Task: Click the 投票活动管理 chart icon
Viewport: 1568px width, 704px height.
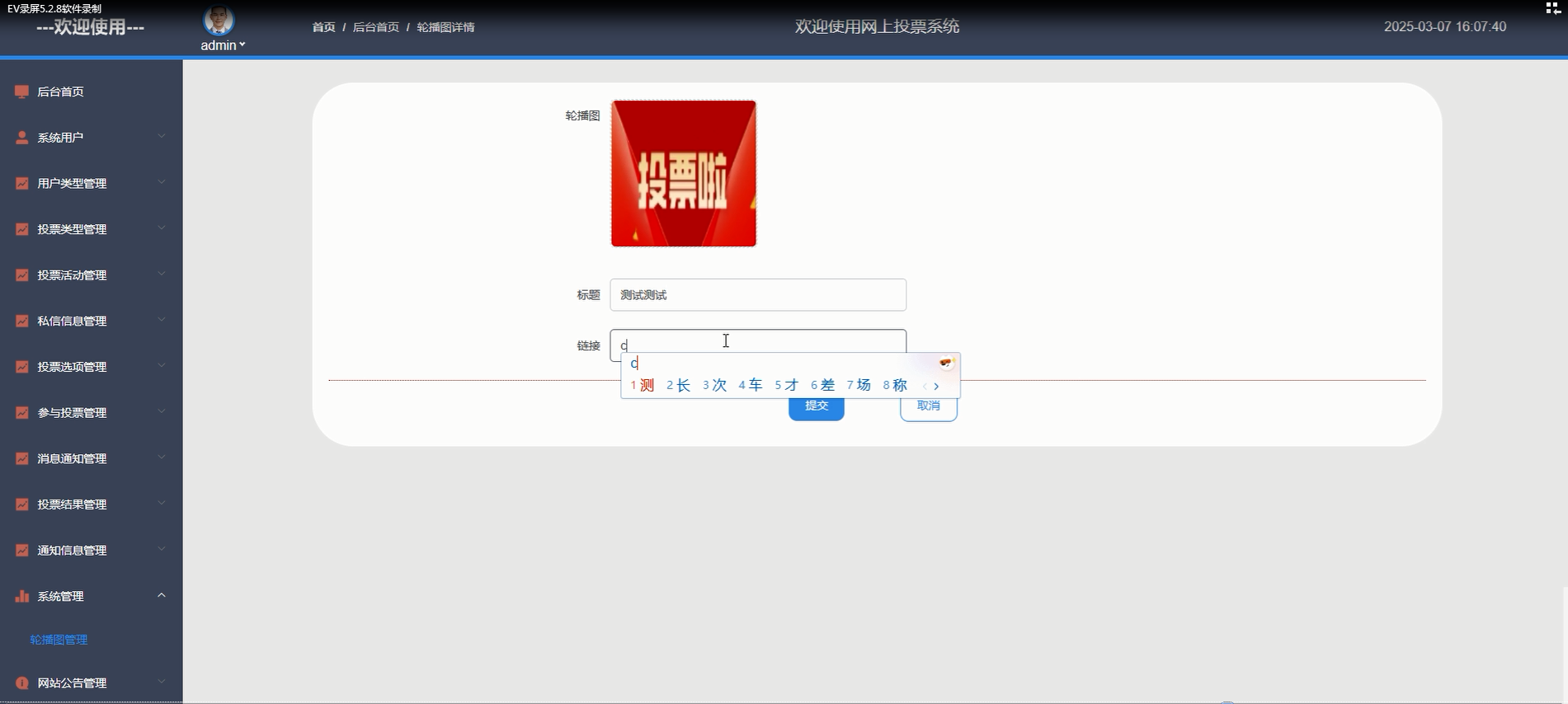Action: pyautogui.click(x=22, y=275)
